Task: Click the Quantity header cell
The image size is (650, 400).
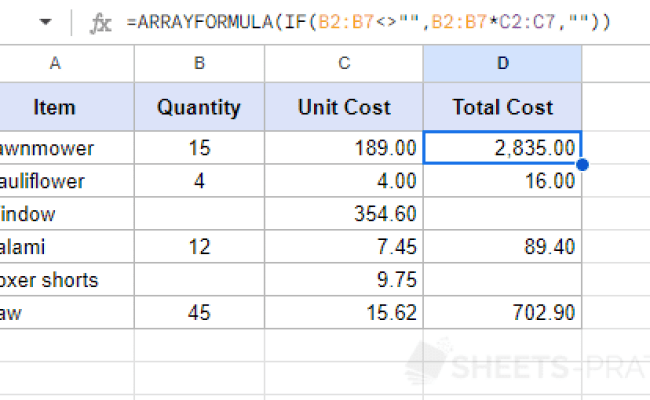Action: point(199,107)
